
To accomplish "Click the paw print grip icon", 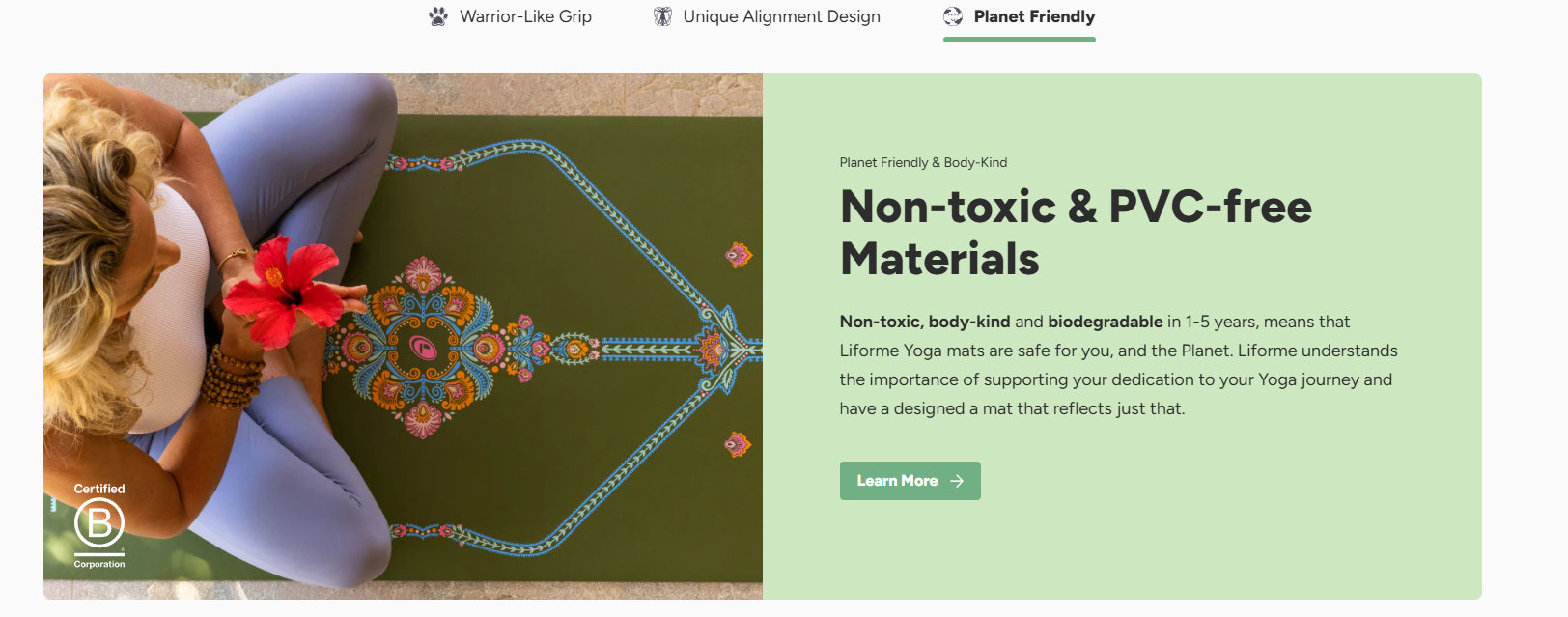I will (x=438, y=16).
